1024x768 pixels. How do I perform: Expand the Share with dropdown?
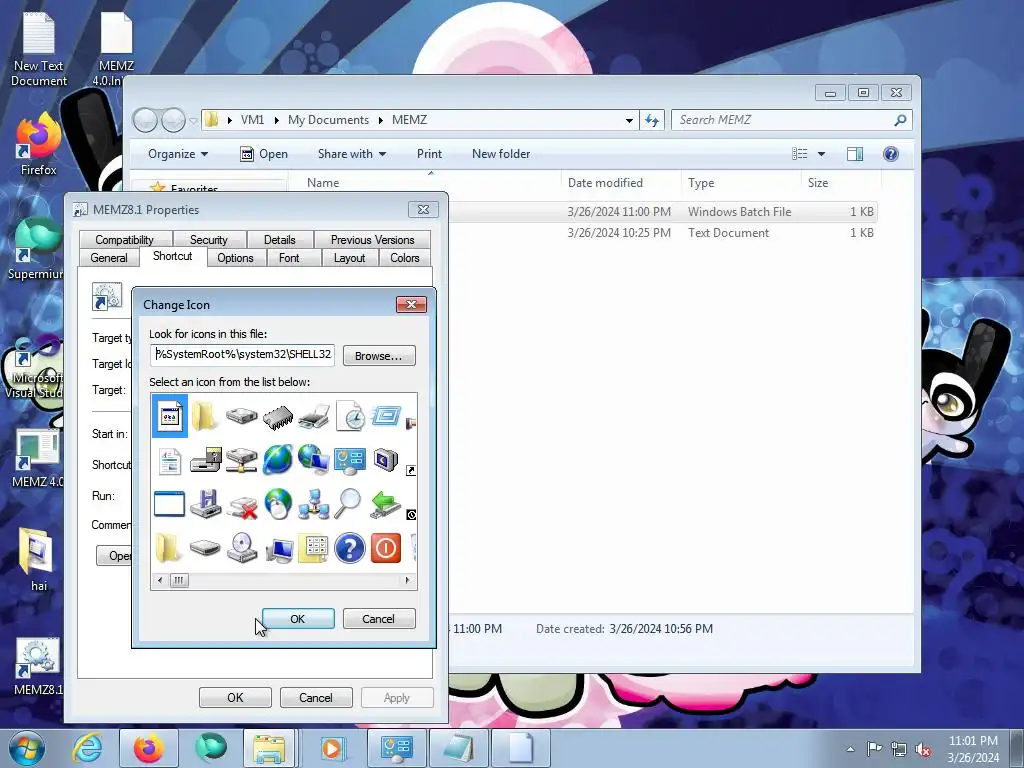click(x=351, y=154)
